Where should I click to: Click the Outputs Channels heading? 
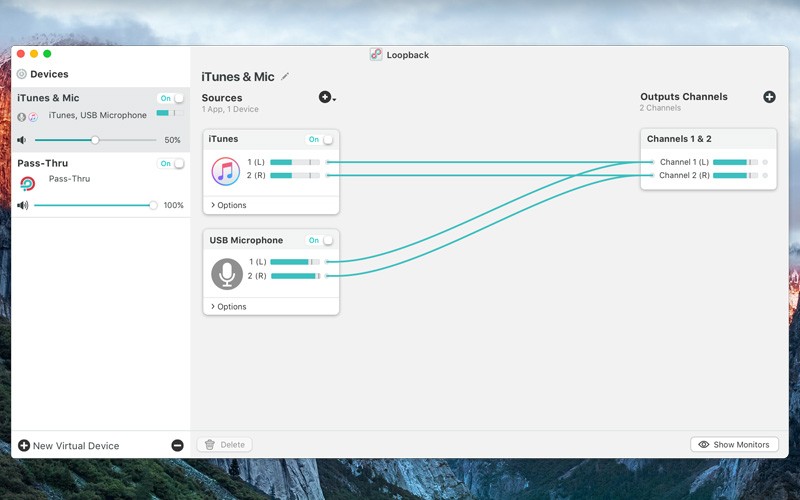(684, 96)
